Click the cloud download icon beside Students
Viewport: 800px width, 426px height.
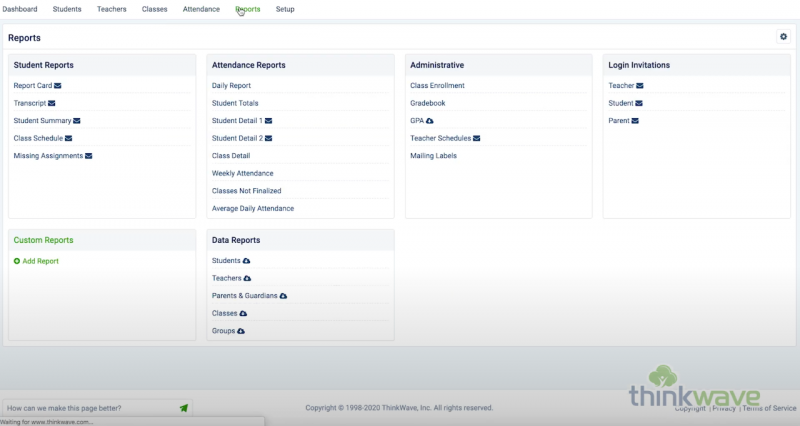[x=246, y=261]
